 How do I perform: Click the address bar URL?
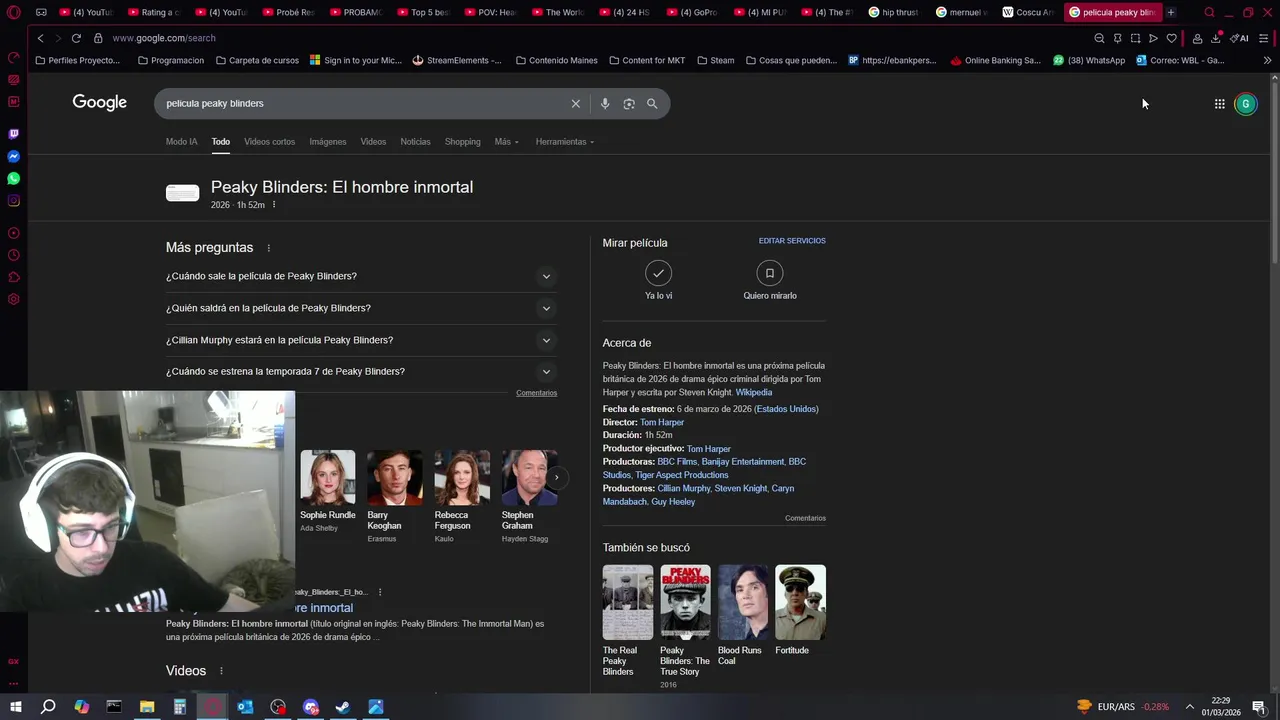(x=164, y=38)
